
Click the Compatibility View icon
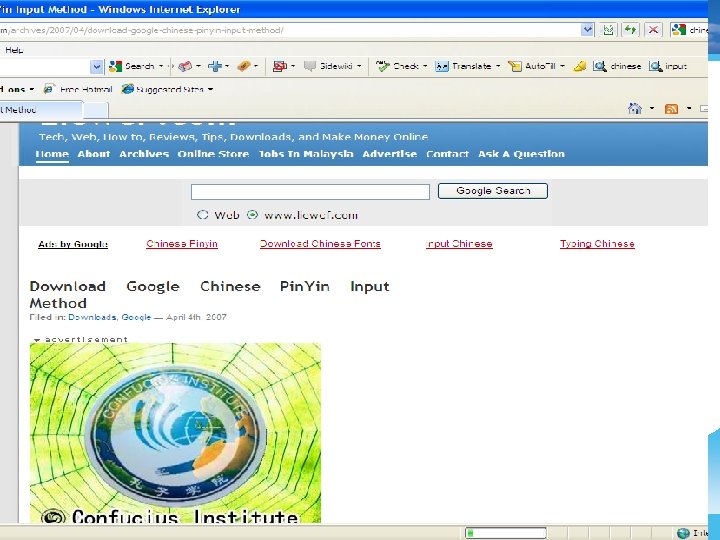pyautogui.click(x=608, y=30)
